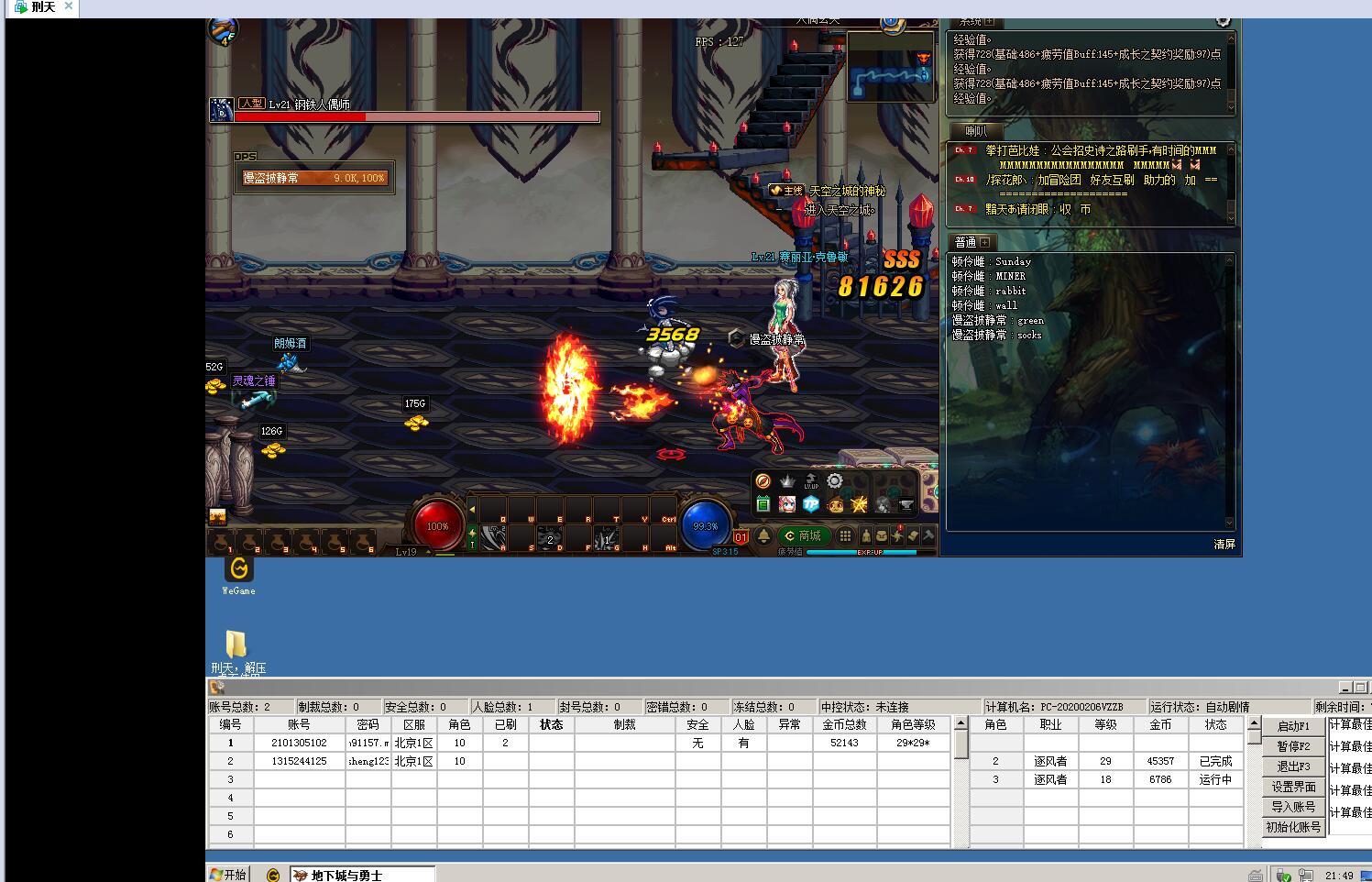Pick up the 175G gold coins
Viewport: 1372px width, 882px height.
[416, 422]
